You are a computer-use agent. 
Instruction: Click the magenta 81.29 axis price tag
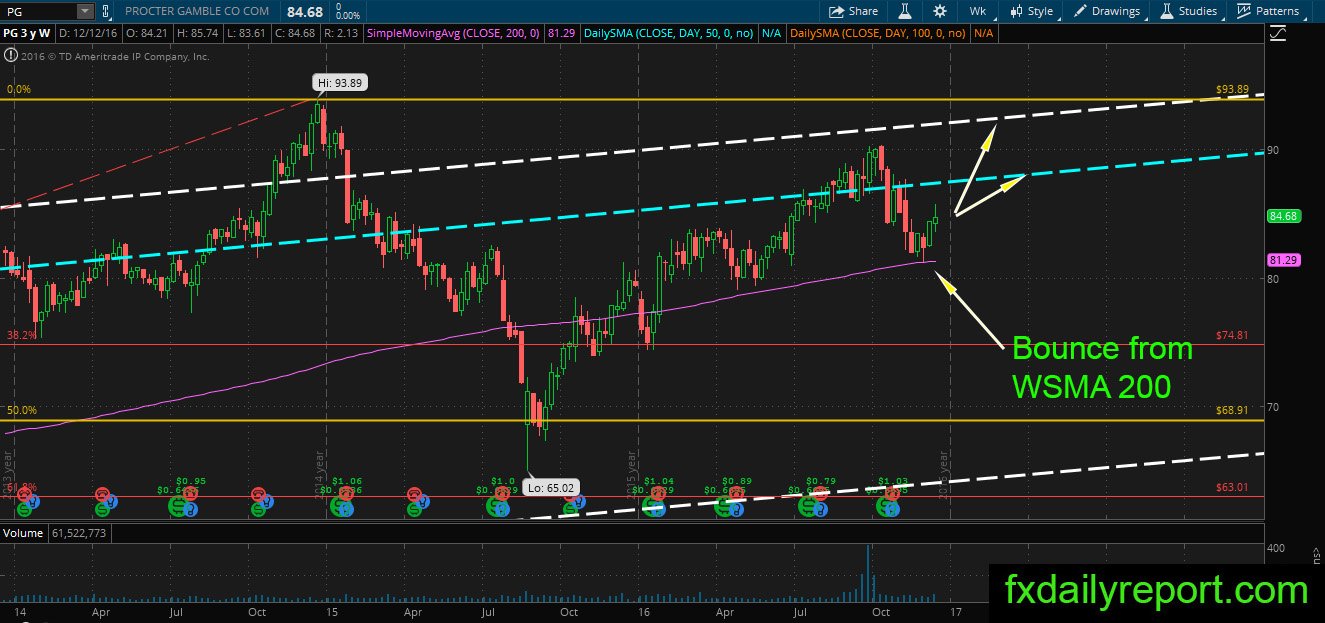click(x=1283, y=259)
